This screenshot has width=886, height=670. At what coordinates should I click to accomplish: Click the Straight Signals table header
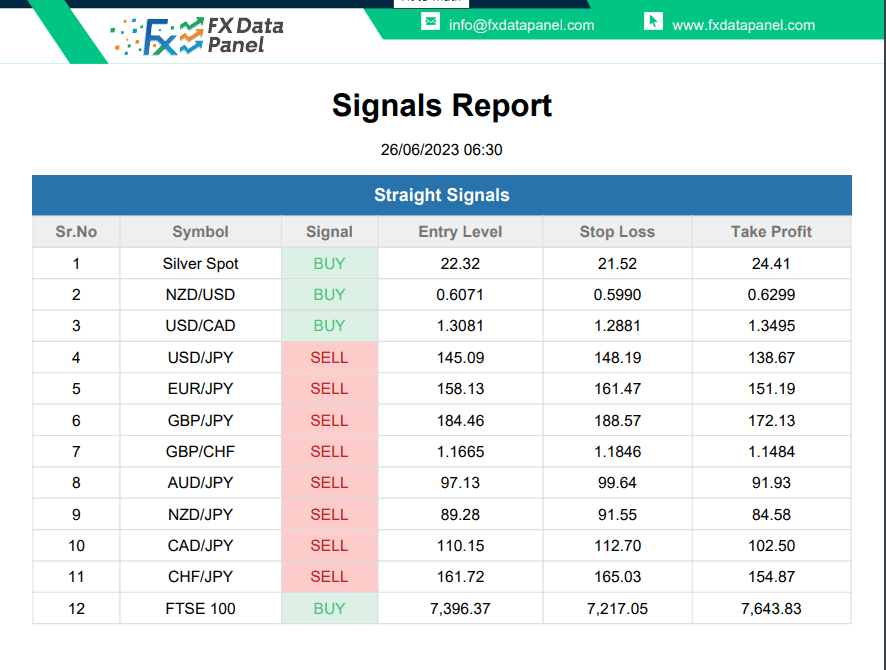click(x=442, y=195)
